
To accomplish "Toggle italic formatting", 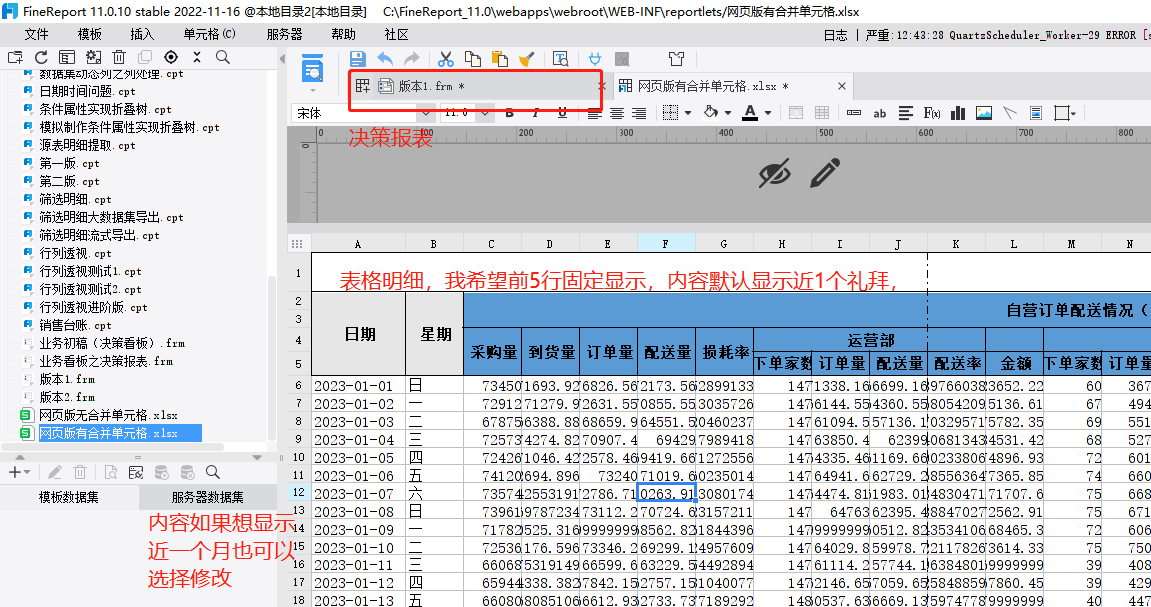I will coord(536,113).
